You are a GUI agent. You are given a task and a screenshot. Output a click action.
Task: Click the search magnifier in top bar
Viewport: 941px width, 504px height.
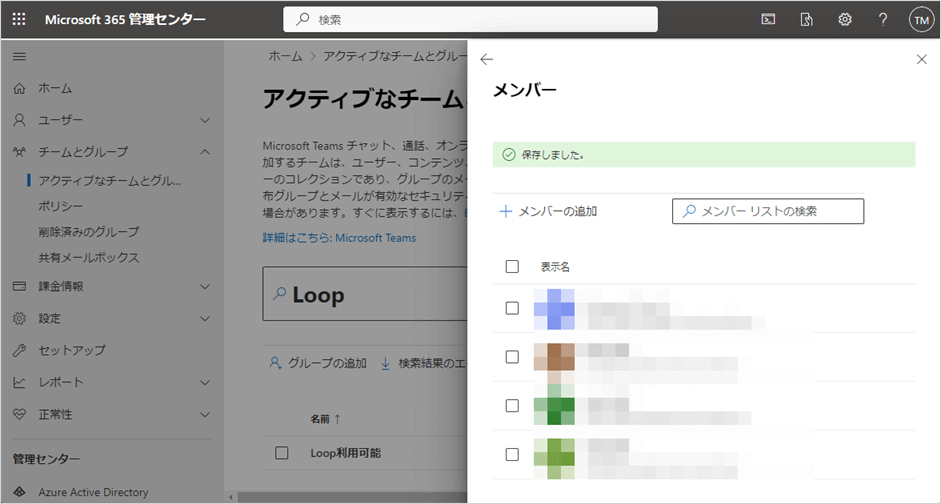click(x=302, y=20)
